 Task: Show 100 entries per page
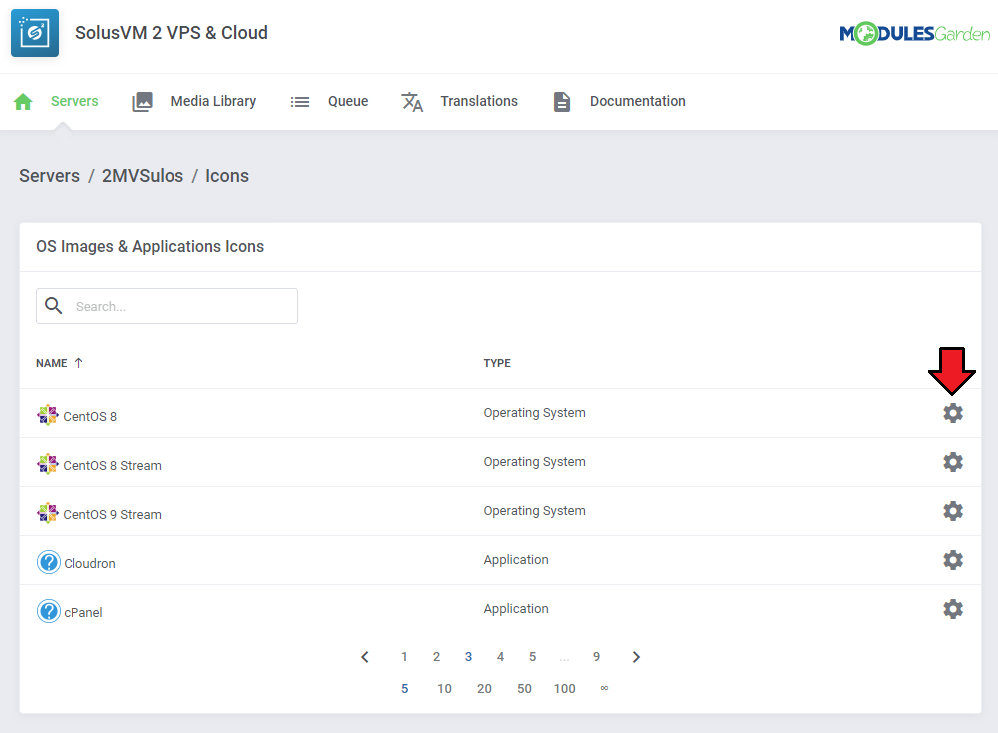pos(565,688)
